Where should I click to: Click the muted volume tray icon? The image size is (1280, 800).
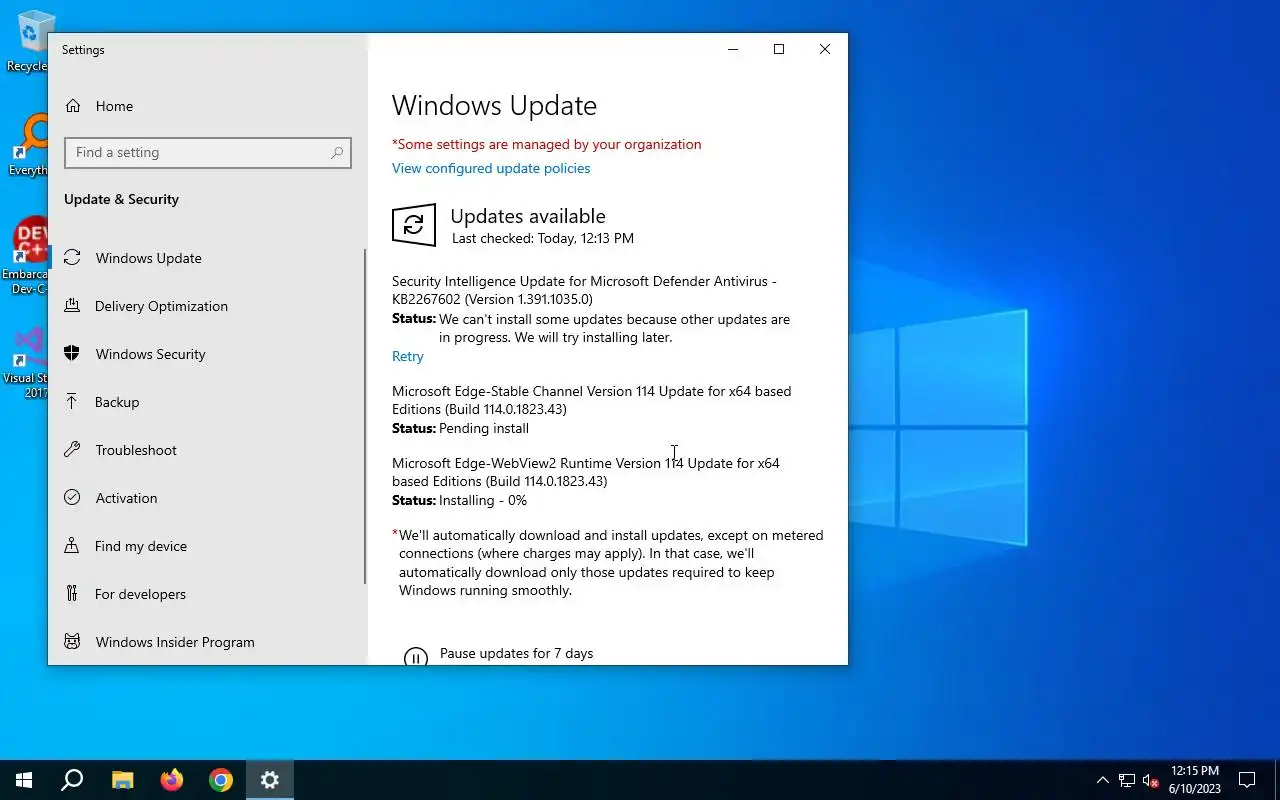click(1150, 780)
